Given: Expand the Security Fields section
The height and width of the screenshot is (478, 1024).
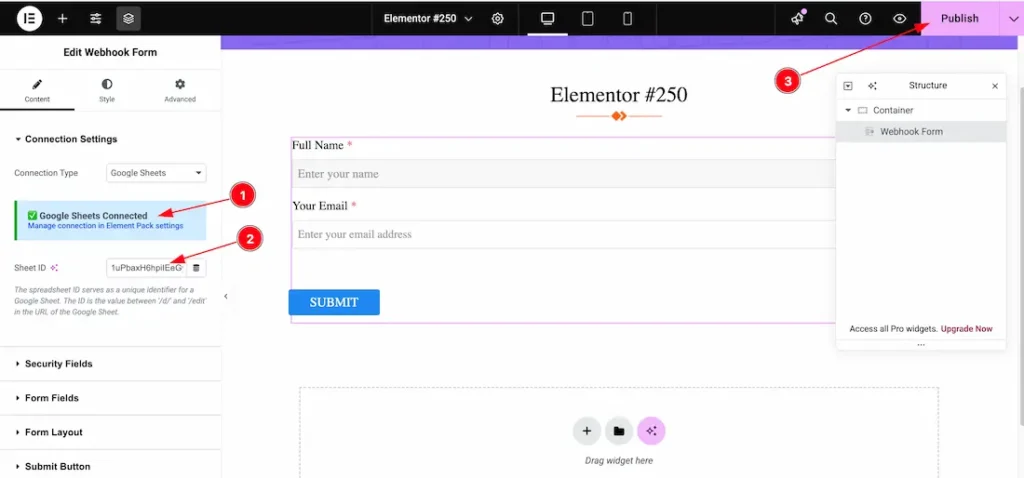Looking at the screenshot, I should (x=58, y=364).
